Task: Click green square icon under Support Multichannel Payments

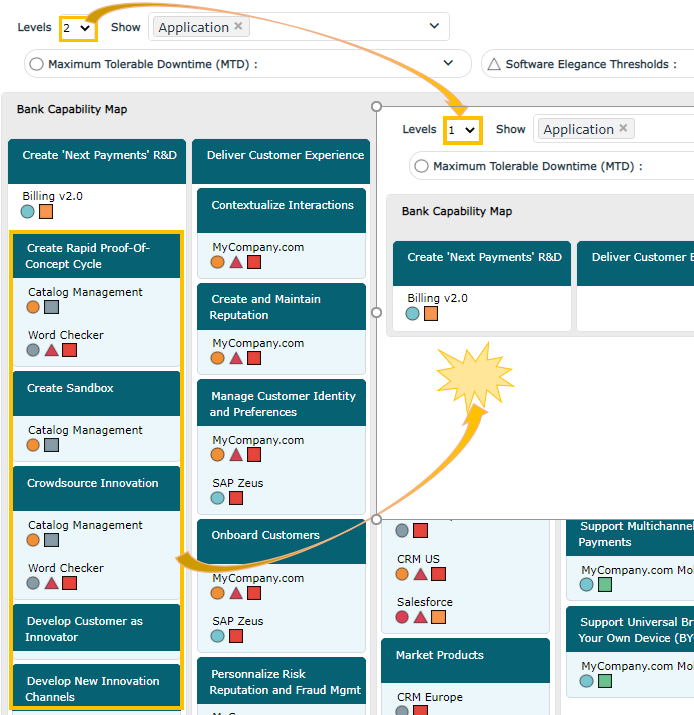Action: pyautogui.click(x=605, y=585)
